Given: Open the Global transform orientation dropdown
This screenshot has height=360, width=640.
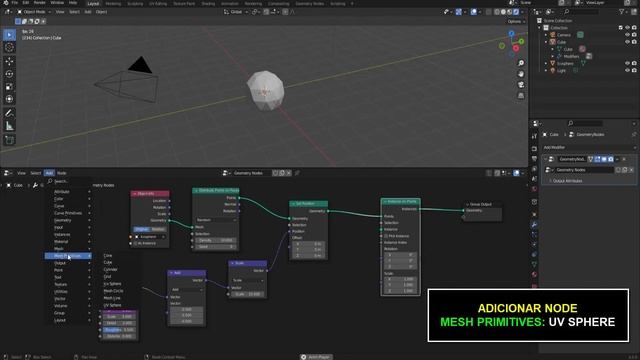Looking at the screenshot, I should coord(236,12).
